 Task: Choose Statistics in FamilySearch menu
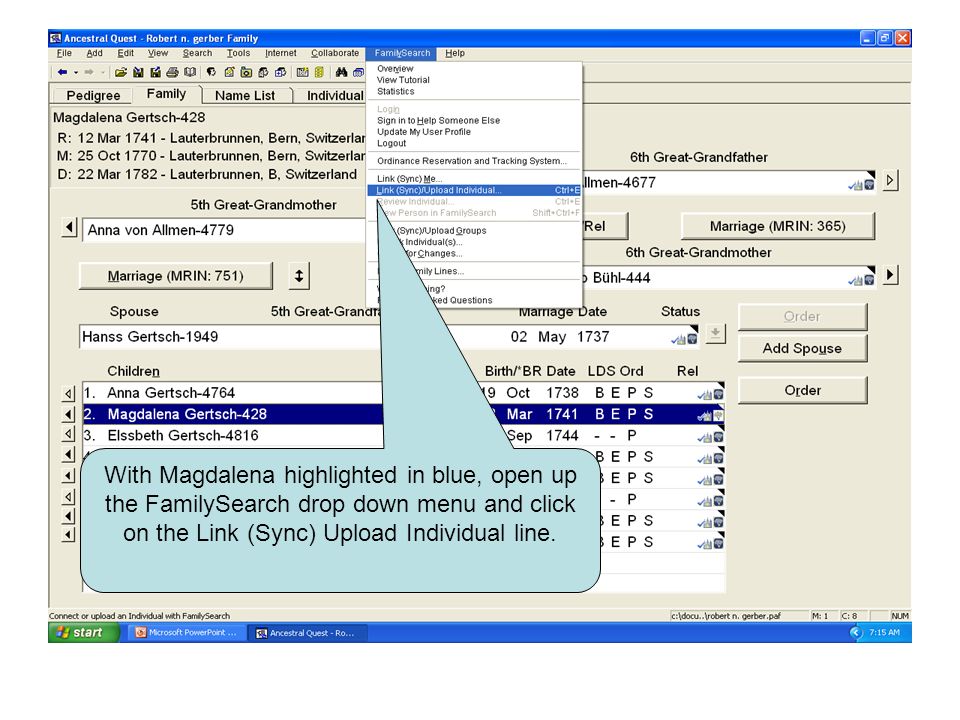pos(396,91)
